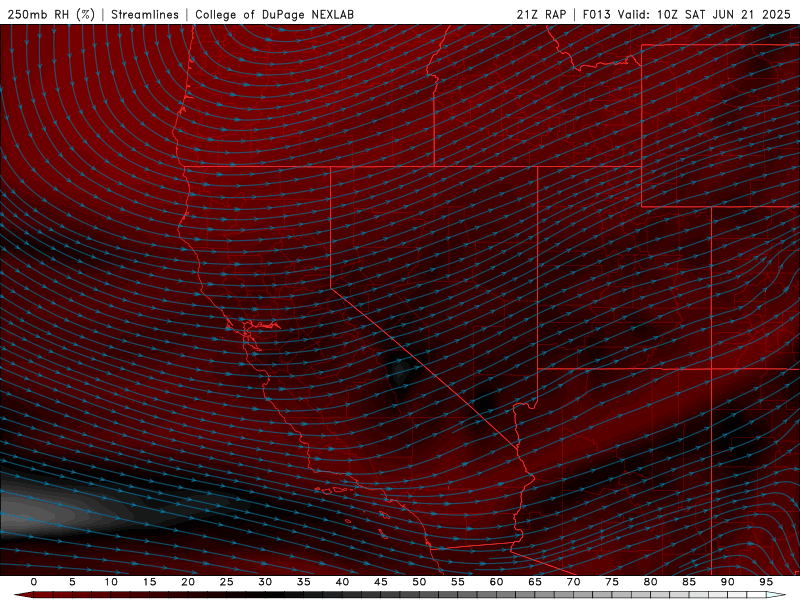Click the 20 label on the color scale

(x=188, y=582)
